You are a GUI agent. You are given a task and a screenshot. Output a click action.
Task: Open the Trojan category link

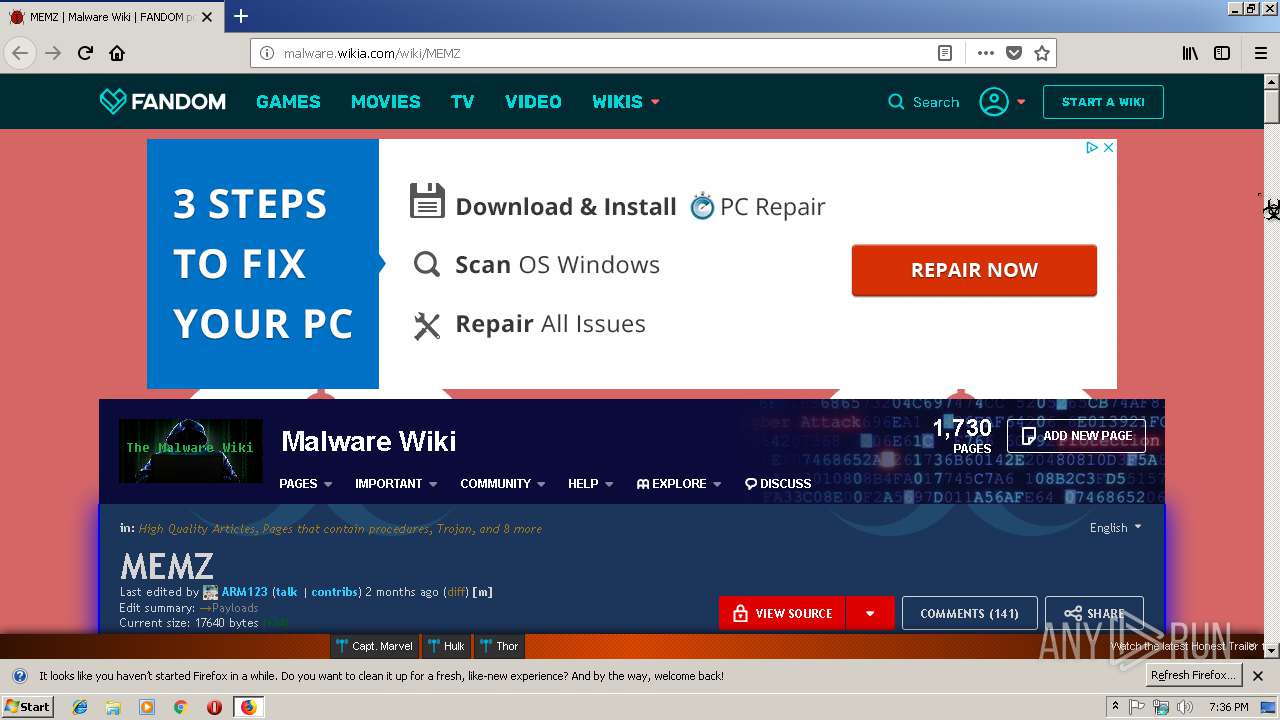(455, 528)
